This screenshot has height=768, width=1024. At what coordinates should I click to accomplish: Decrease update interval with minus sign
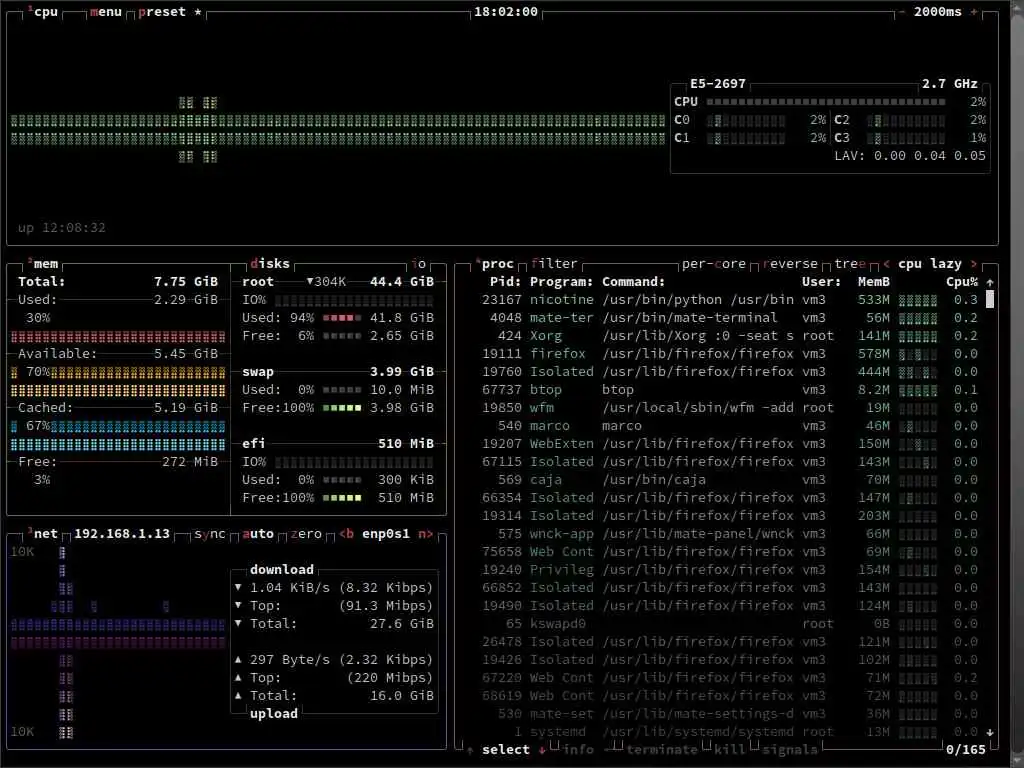click(x=901, y=12)
